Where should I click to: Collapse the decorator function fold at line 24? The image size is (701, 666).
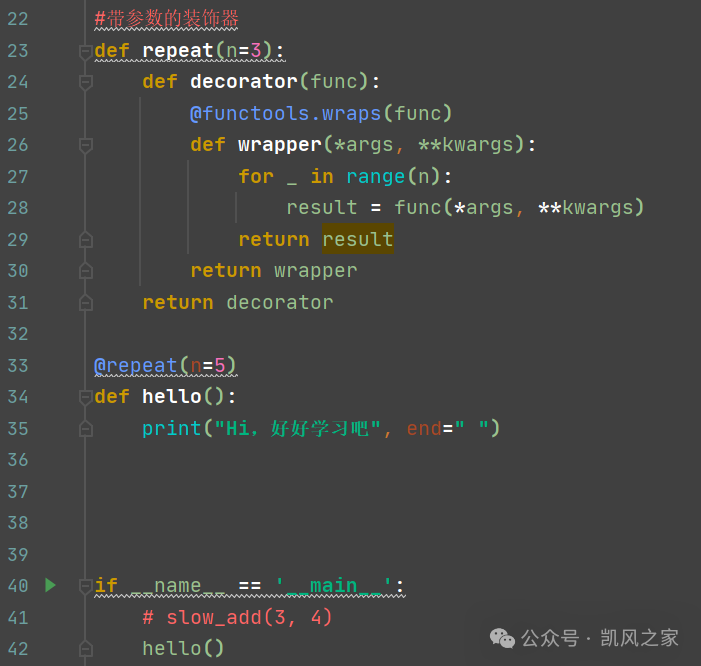click(85, 83)
